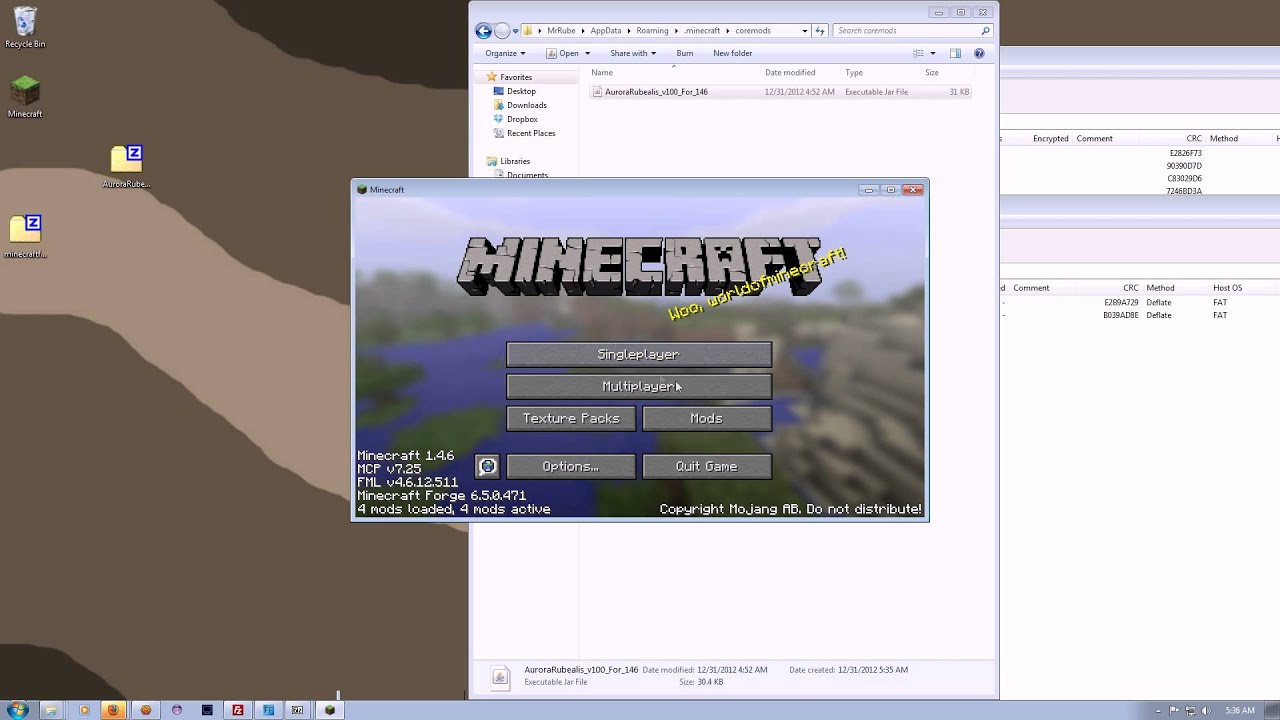
Task: Switch to Firefox in the taskbar
Action: (113, 710)
